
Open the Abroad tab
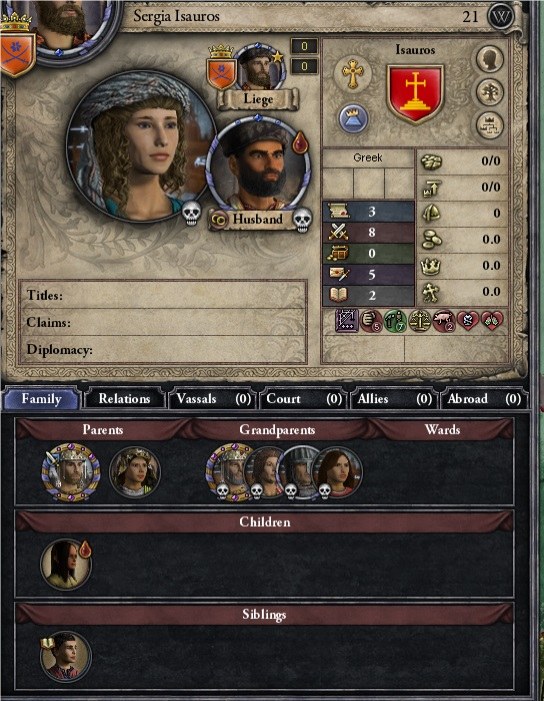[484, 398]
